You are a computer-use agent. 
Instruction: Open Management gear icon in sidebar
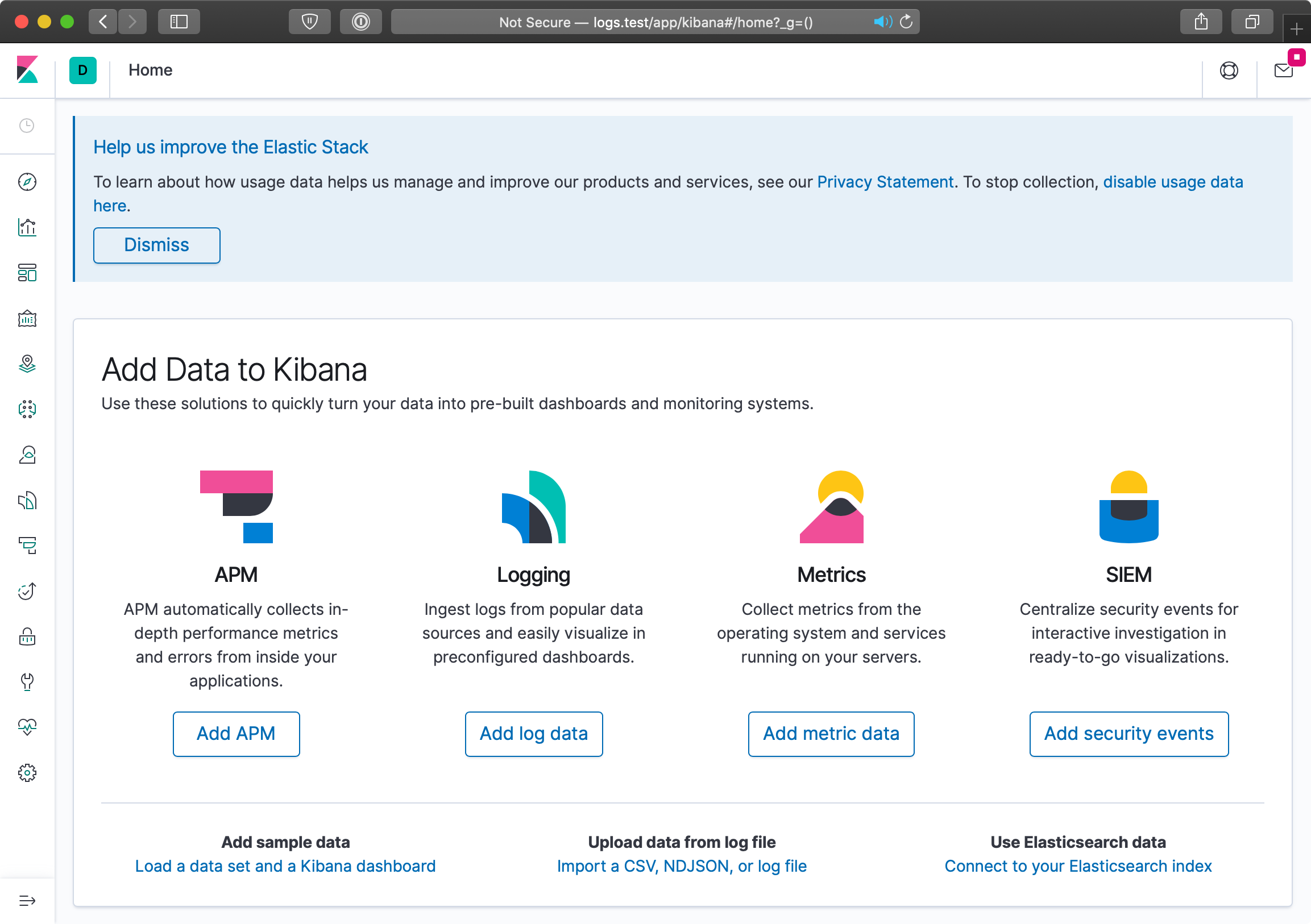coord(27,773)
